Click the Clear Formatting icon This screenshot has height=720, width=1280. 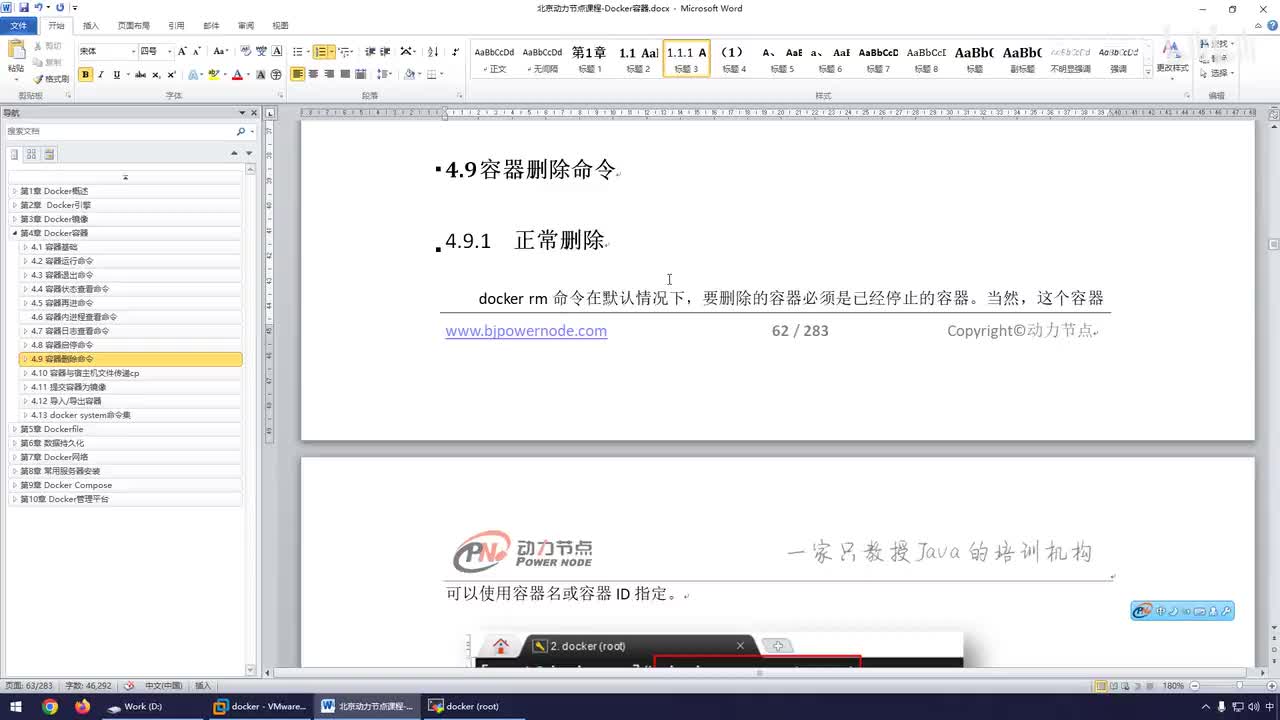(x=245, y=51)
